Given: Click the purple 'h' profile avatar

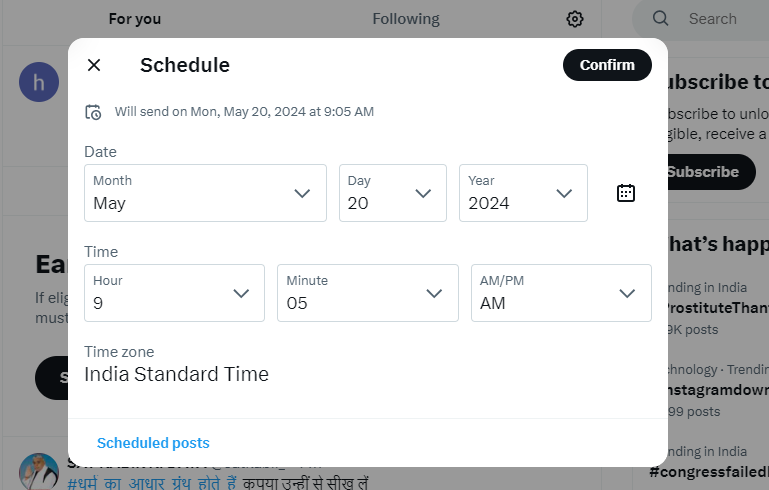Looking at the screenshot, I should point(39,82).
